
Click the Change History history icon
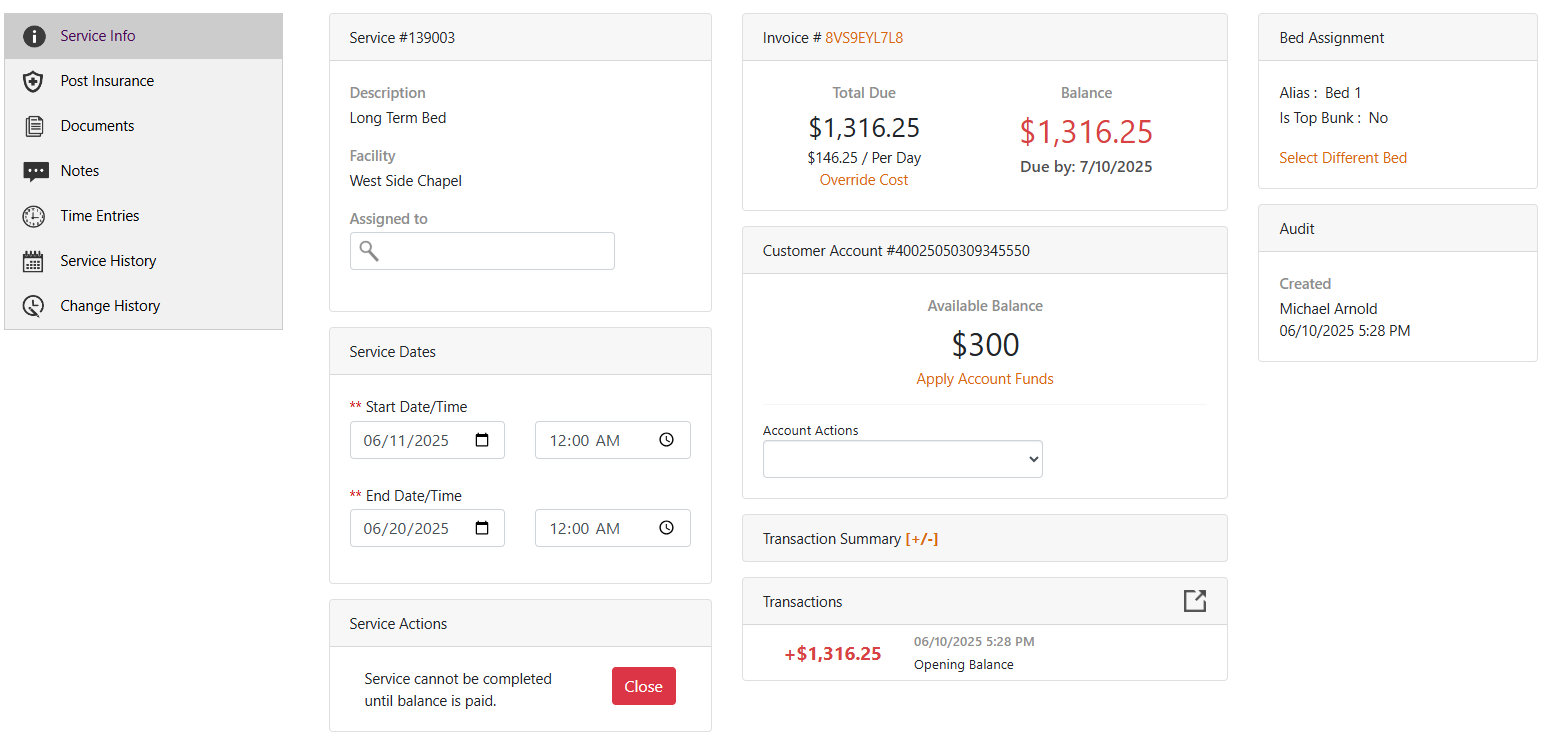point(33,305)
